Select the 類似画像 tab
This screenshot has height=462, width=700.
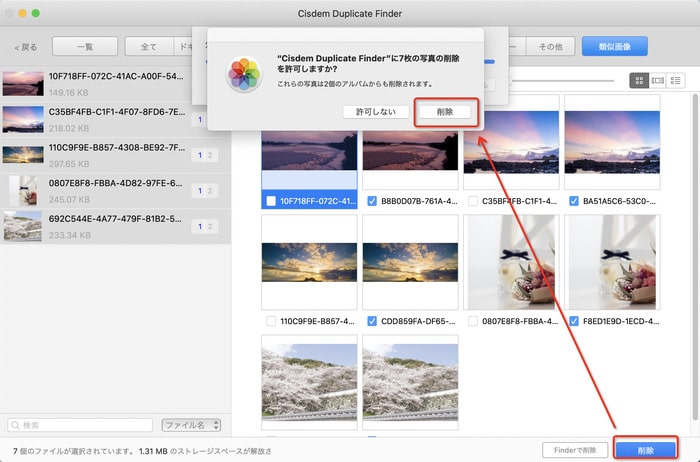pos(615,46)
